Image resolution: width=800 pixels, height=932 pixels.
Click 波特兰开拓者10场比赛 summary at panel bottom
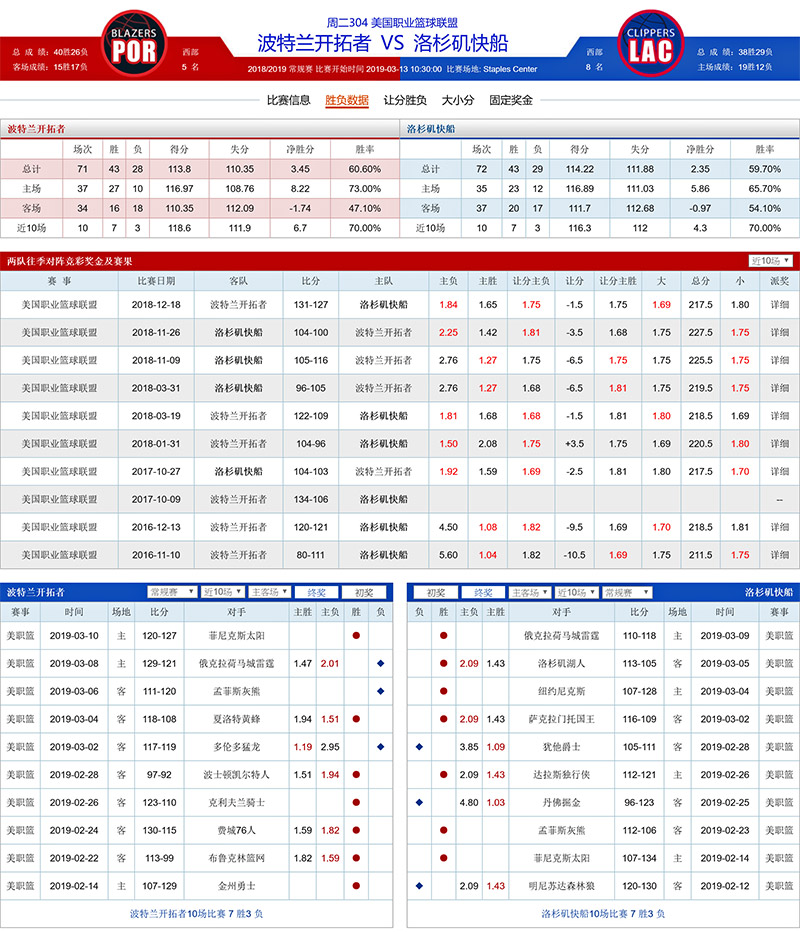(196, 914)
